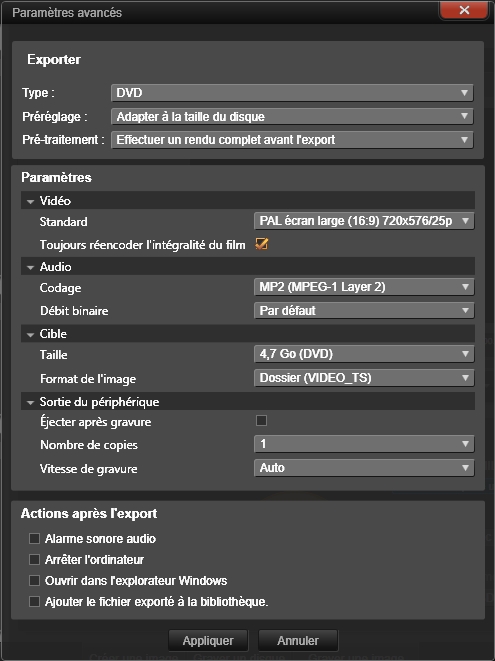This screenshot has height=661, width=495.
Task: Click the Appliquer button
Action: click(208, 641)
